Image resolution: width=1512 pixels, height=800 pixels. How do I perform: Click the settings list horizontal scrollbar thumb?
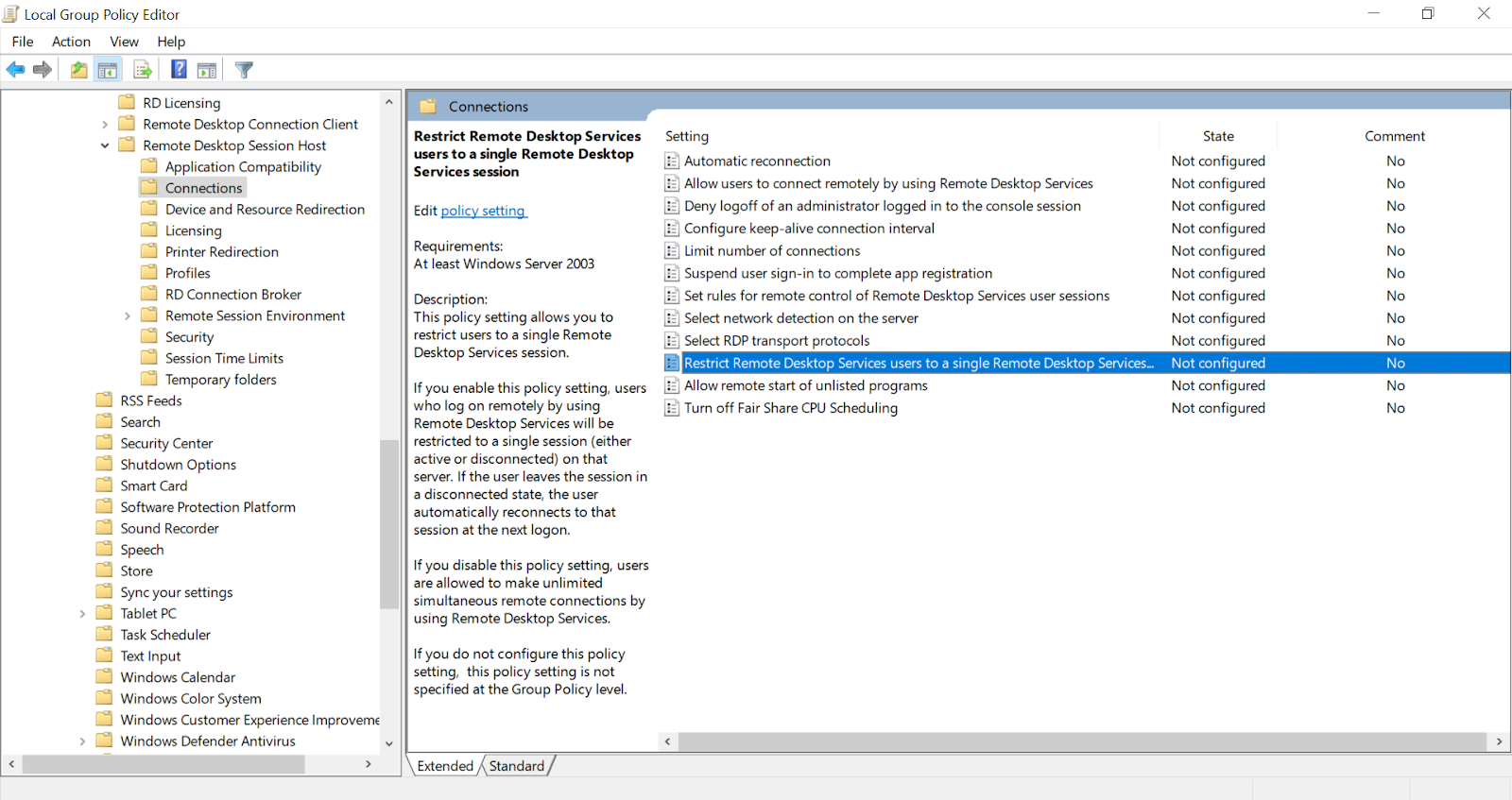(1082, 741)
